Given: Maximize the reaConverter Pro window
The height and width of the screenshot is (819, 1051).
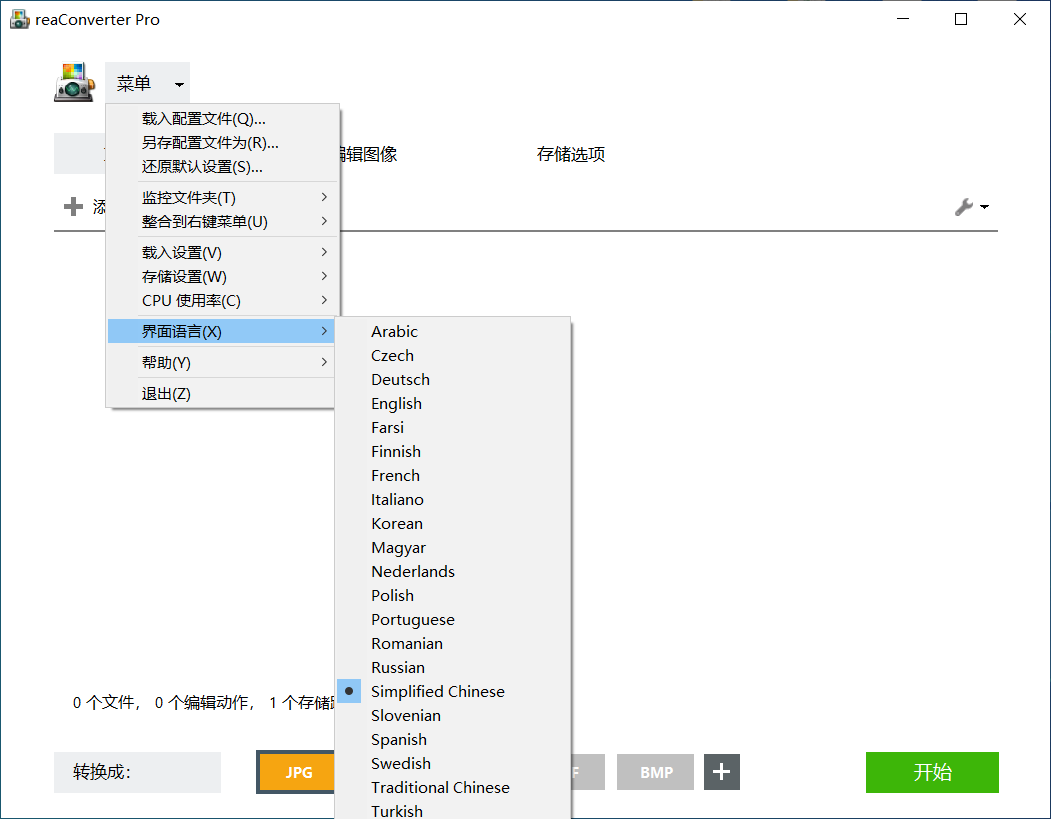Looking at the screenshot, I should pyautogui.click(x=961, y=19).
